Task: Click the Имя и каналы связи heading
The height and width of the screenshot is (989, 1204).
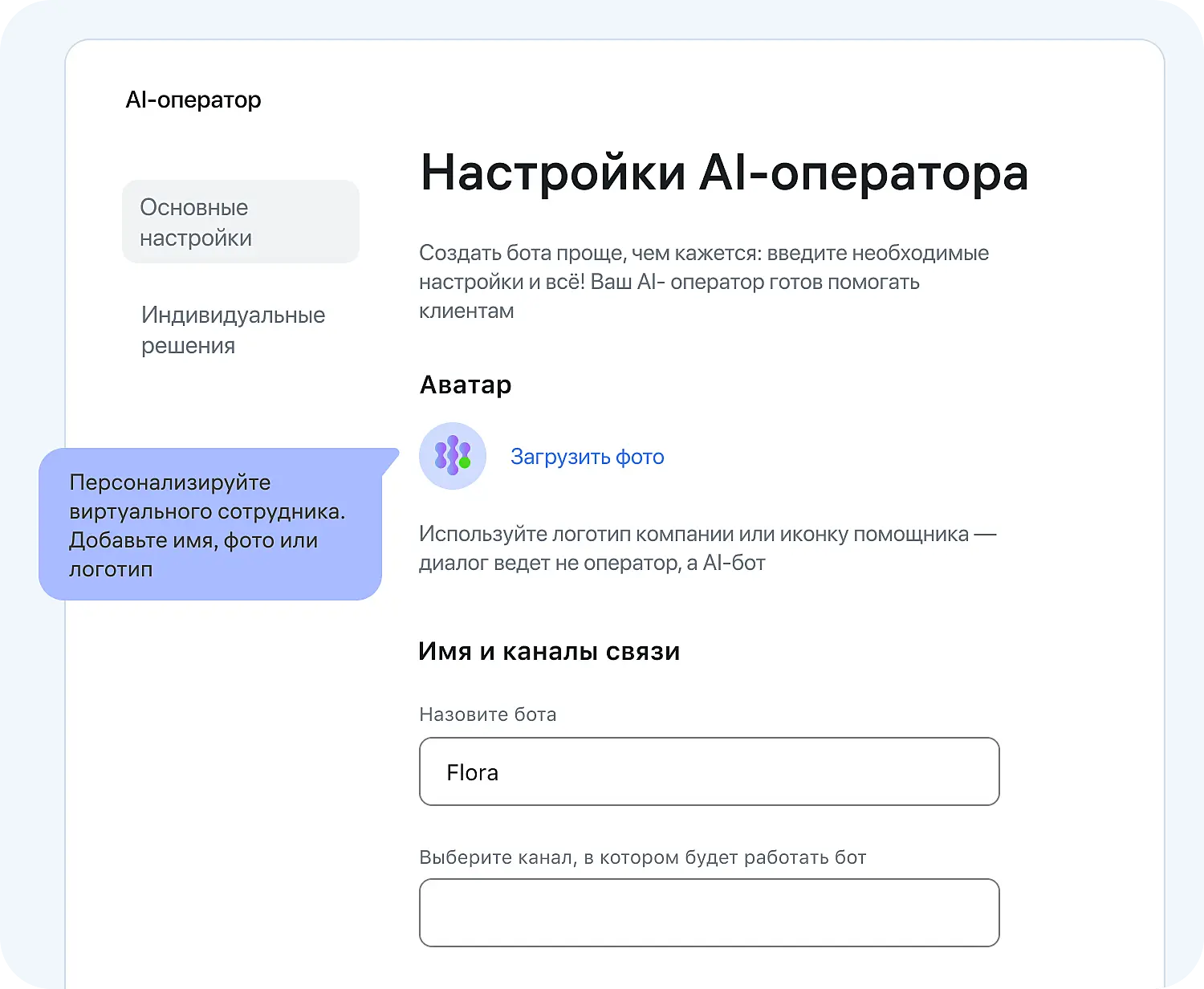Action: tap(549, 651)
